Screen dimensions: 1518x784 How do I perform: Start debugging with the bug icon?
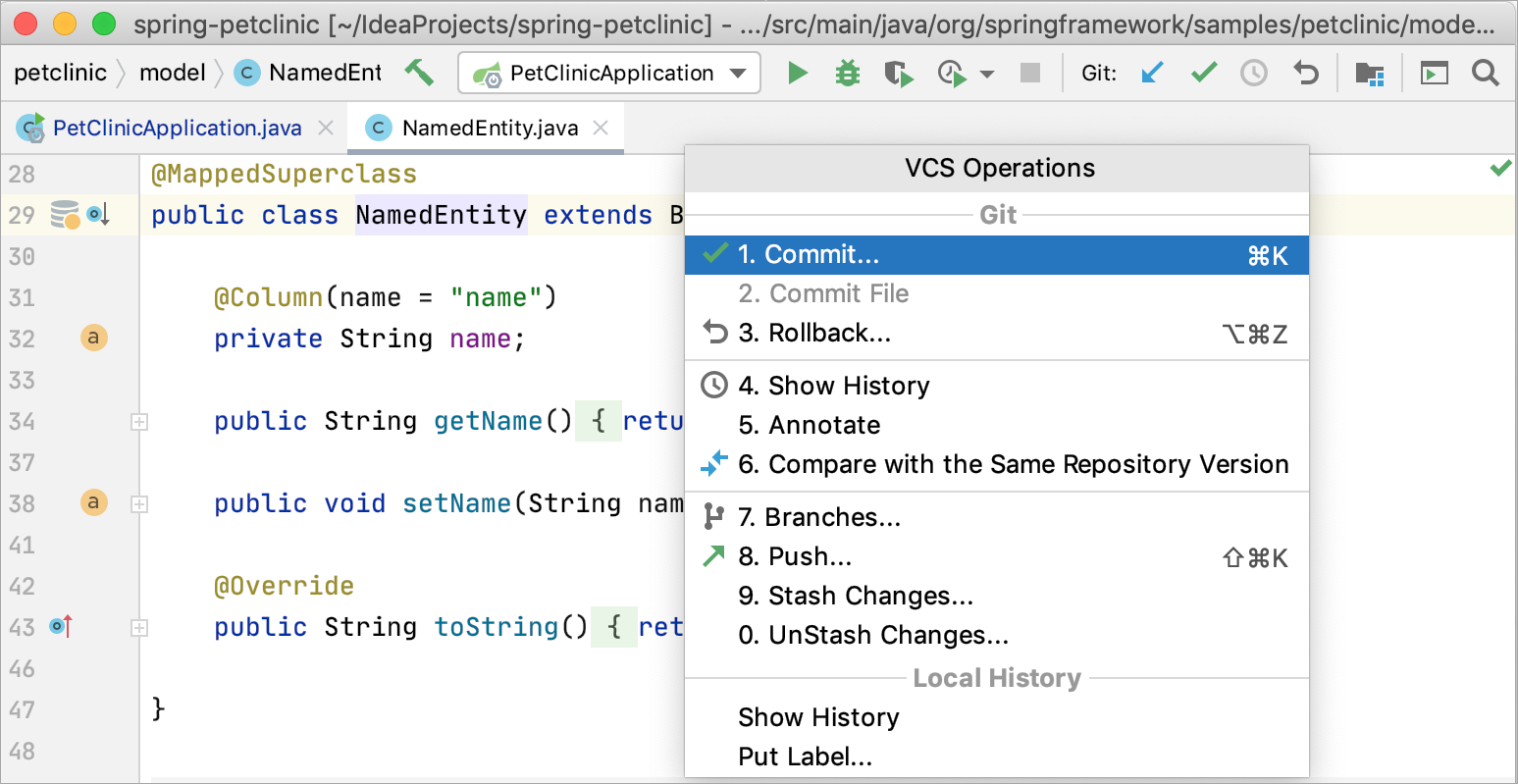click(x=848, y=73)
